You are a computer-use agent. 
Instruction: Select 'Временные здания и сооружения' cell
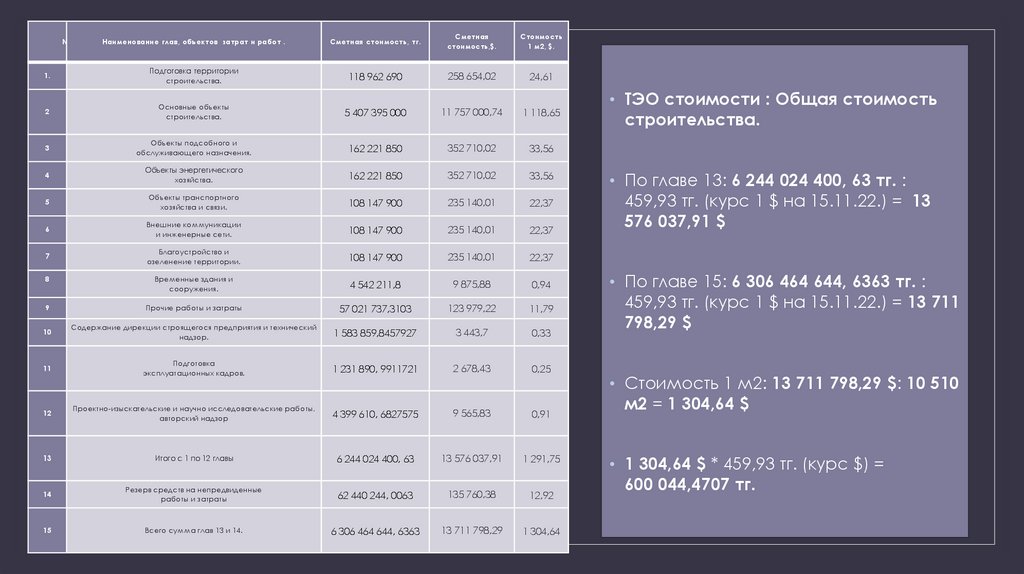click(193, 284)
